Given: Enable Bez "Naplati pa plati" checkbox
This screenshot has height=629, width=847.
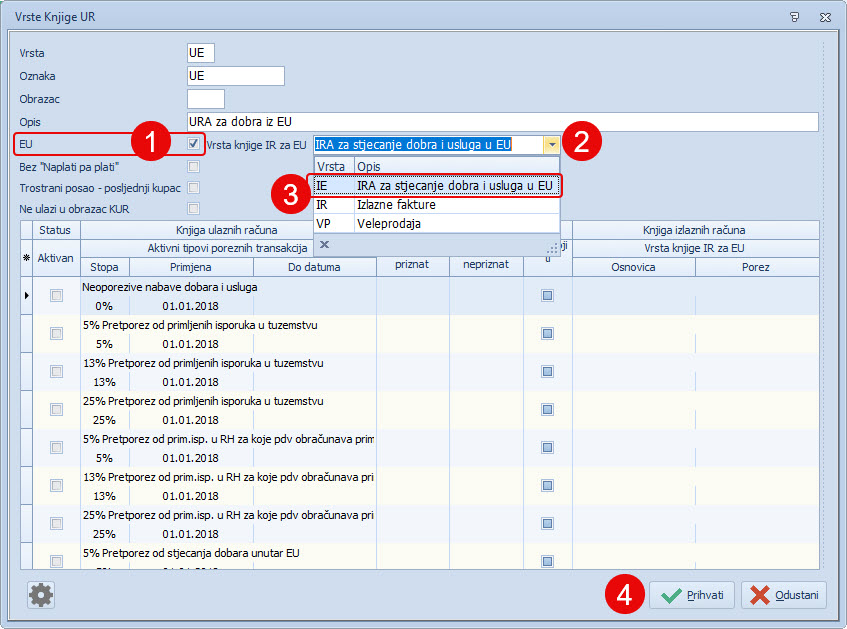Looking at the screenshot, I should [194, 166].
